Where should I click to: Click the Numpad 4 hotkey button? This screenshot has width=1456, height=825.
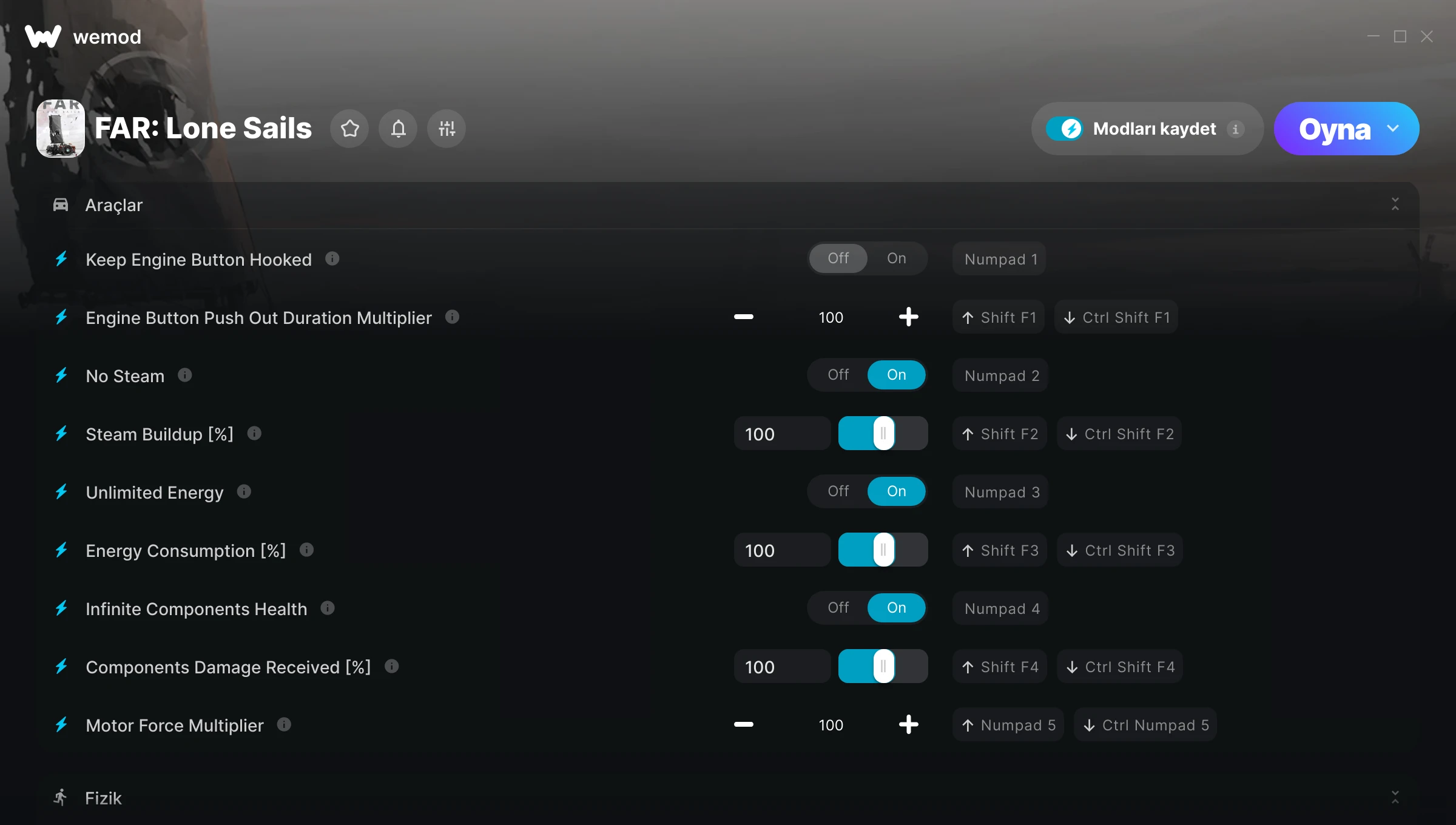1002,608
